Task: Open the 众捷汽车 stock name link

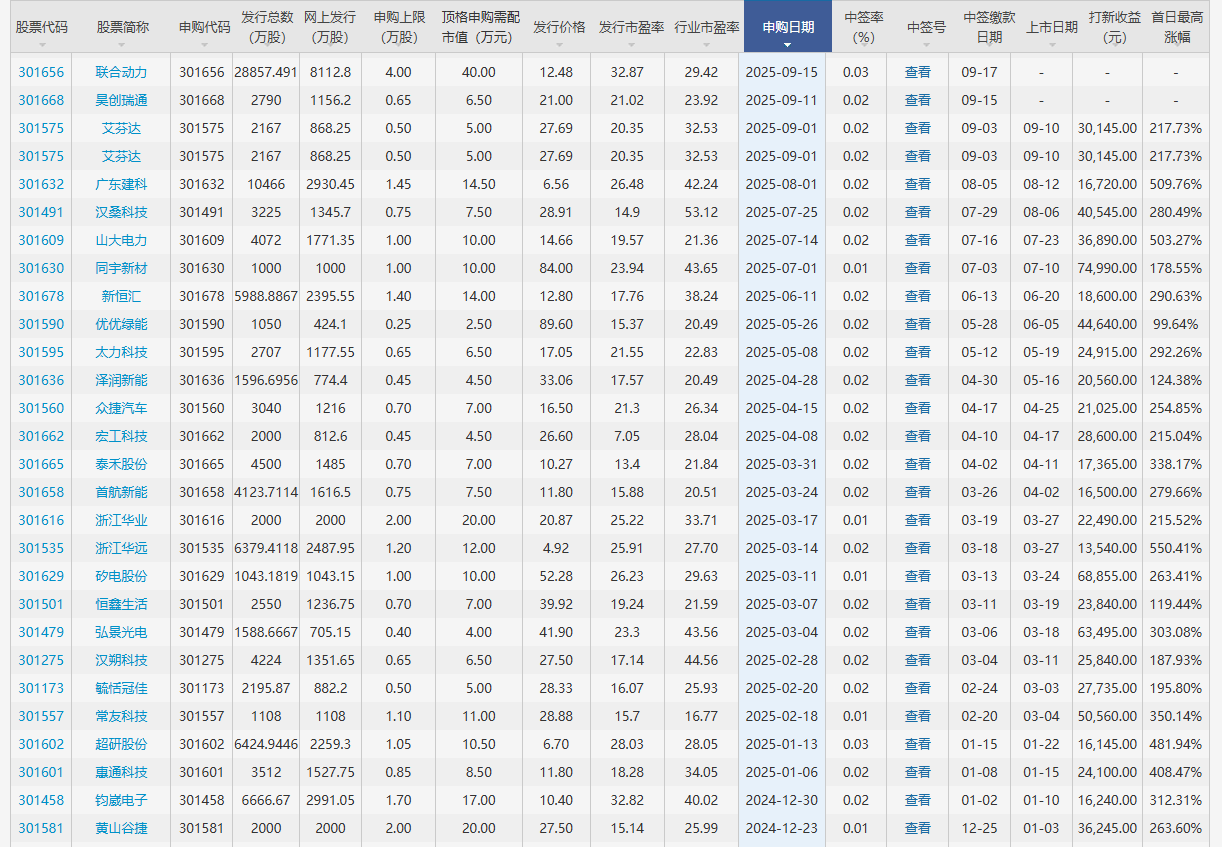Action: click(x=121, y=408)
